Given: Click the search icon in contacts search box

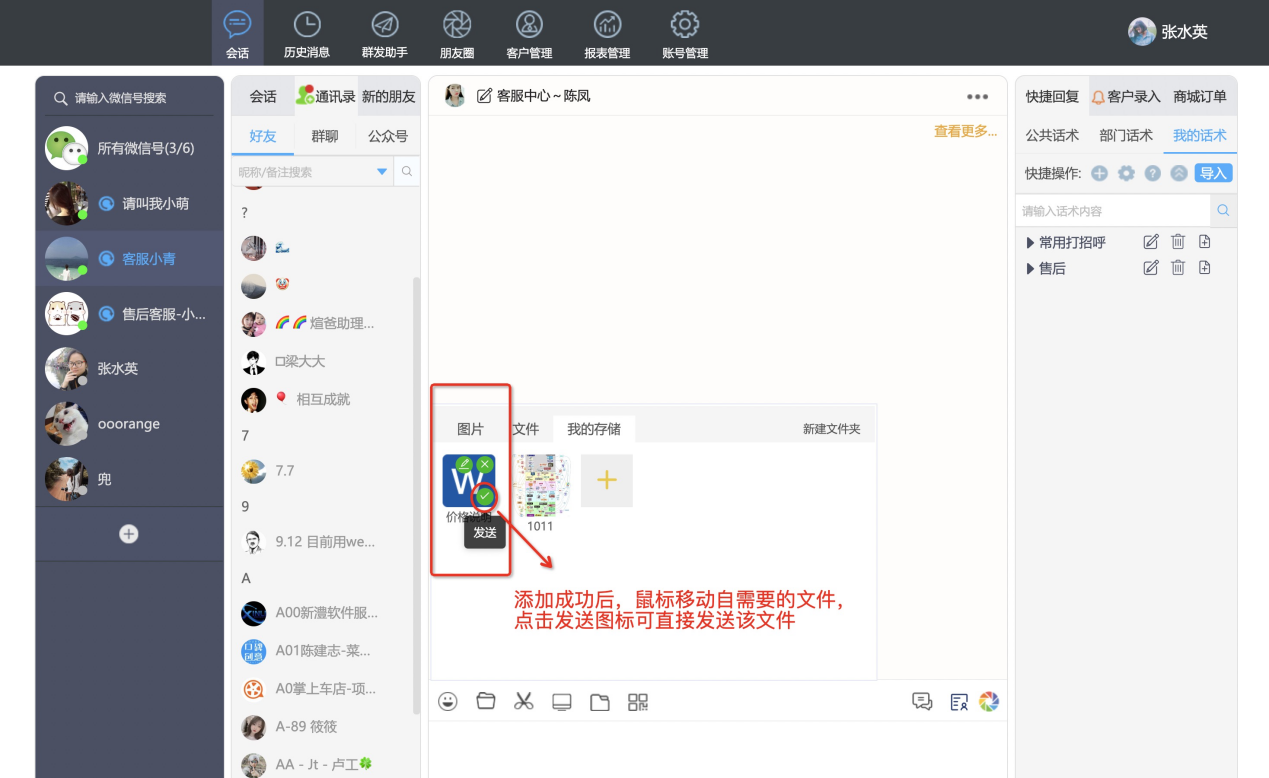Looking at the screenshot, I should coord(407,172).
